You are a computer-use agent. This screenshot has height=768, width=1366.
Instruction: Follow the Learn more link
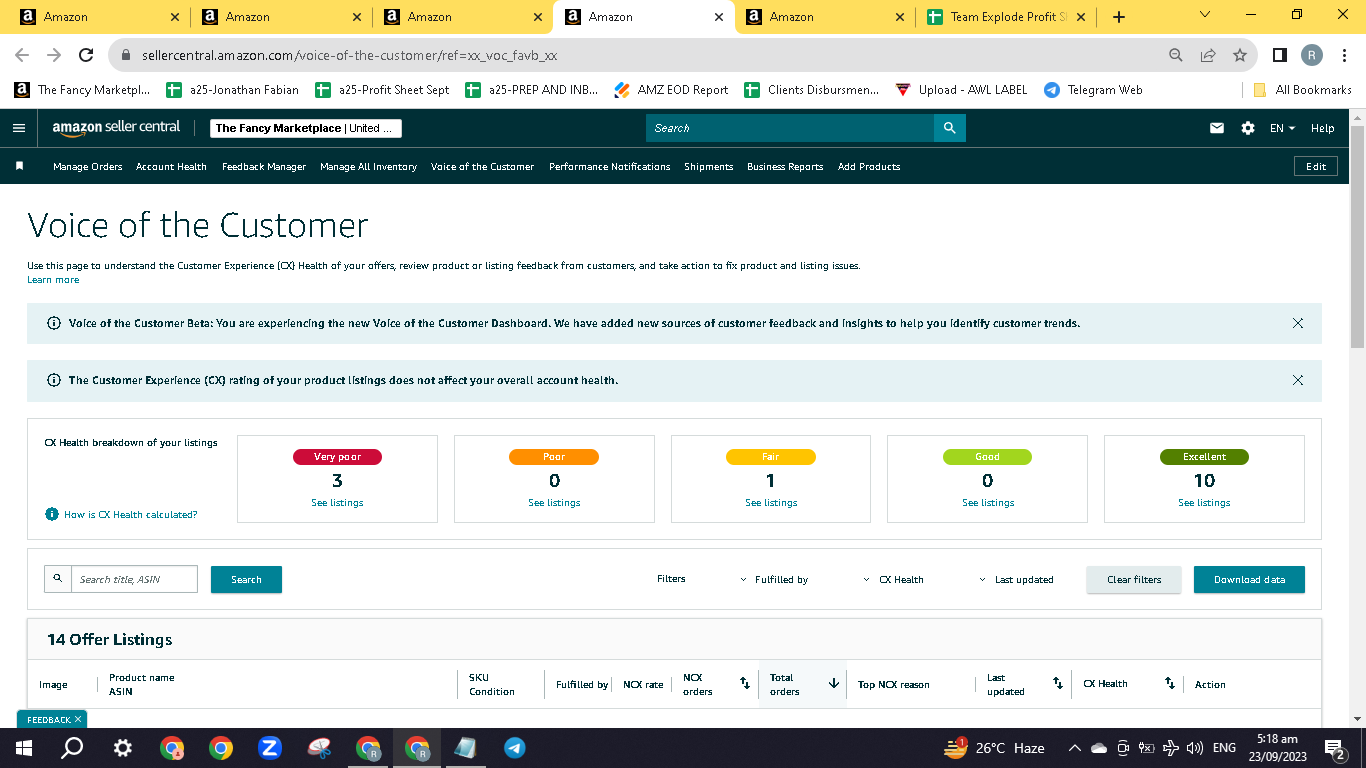coord(53,280)
